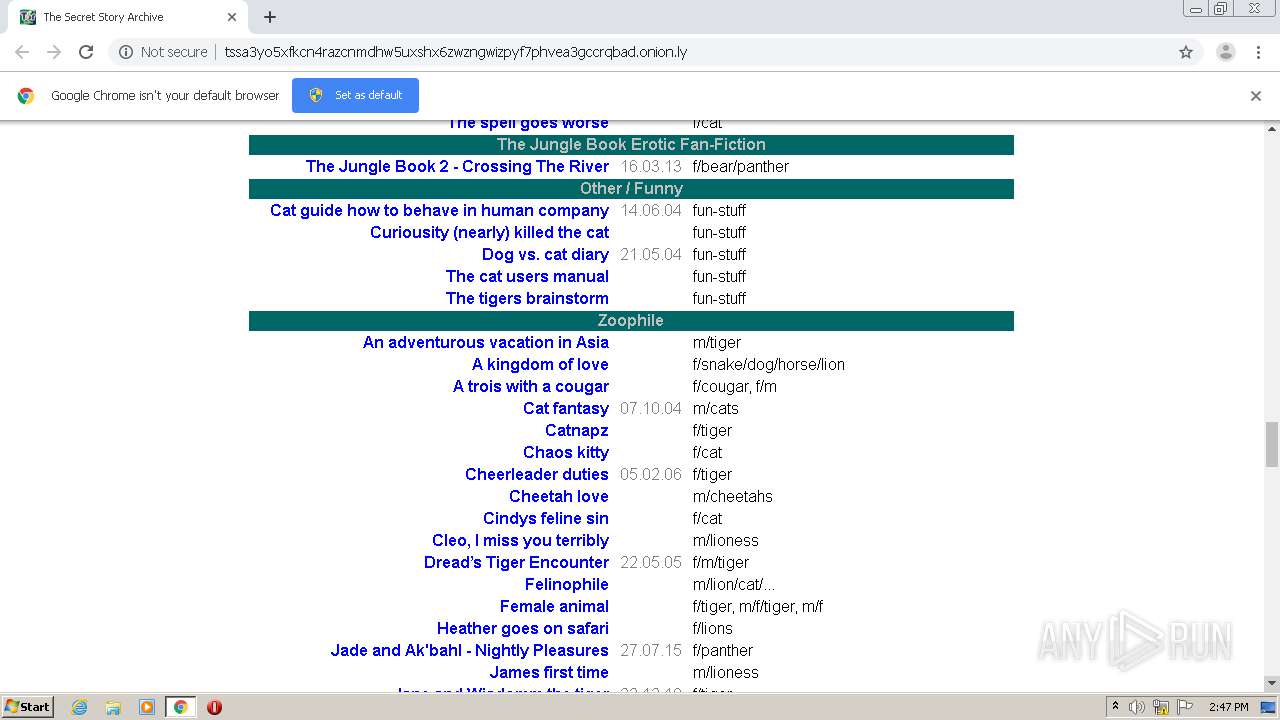The image size is (1280, 720).
Task: Open Dog vs. cat diary link
Action: click(x=545, y=254)
